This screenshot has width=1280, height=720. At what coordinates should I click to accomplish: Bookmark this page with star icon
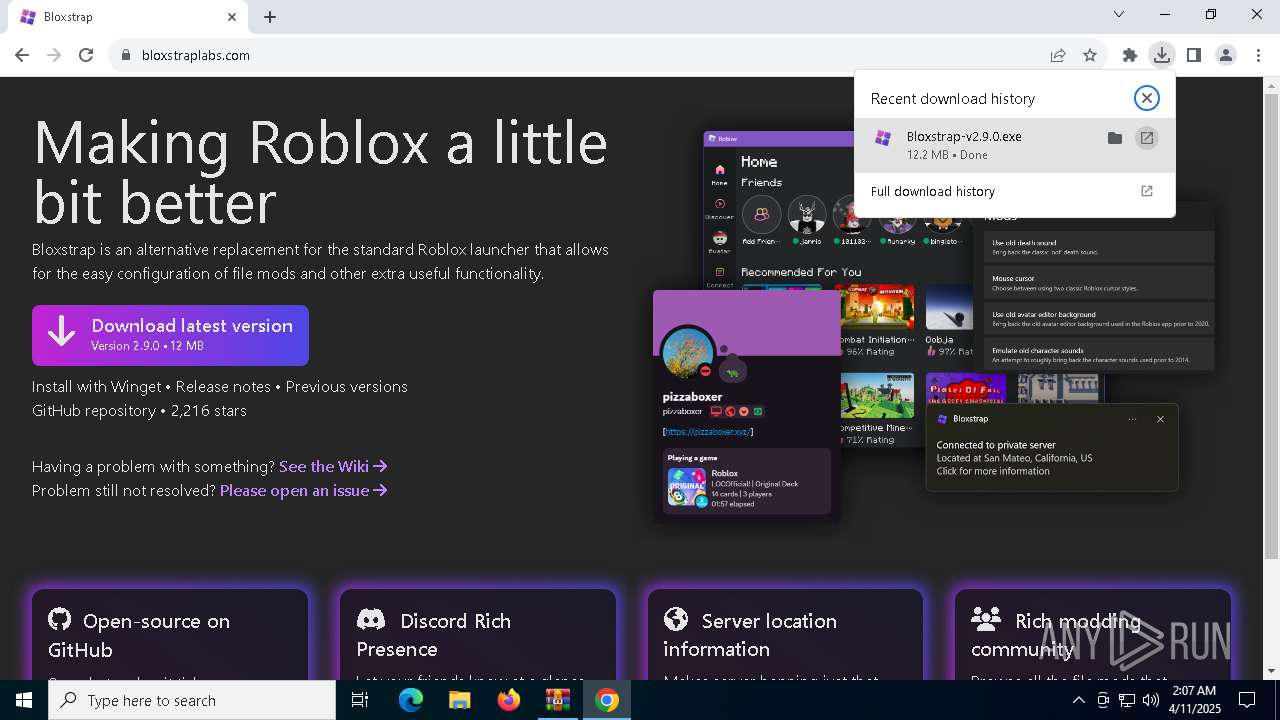1090,56
